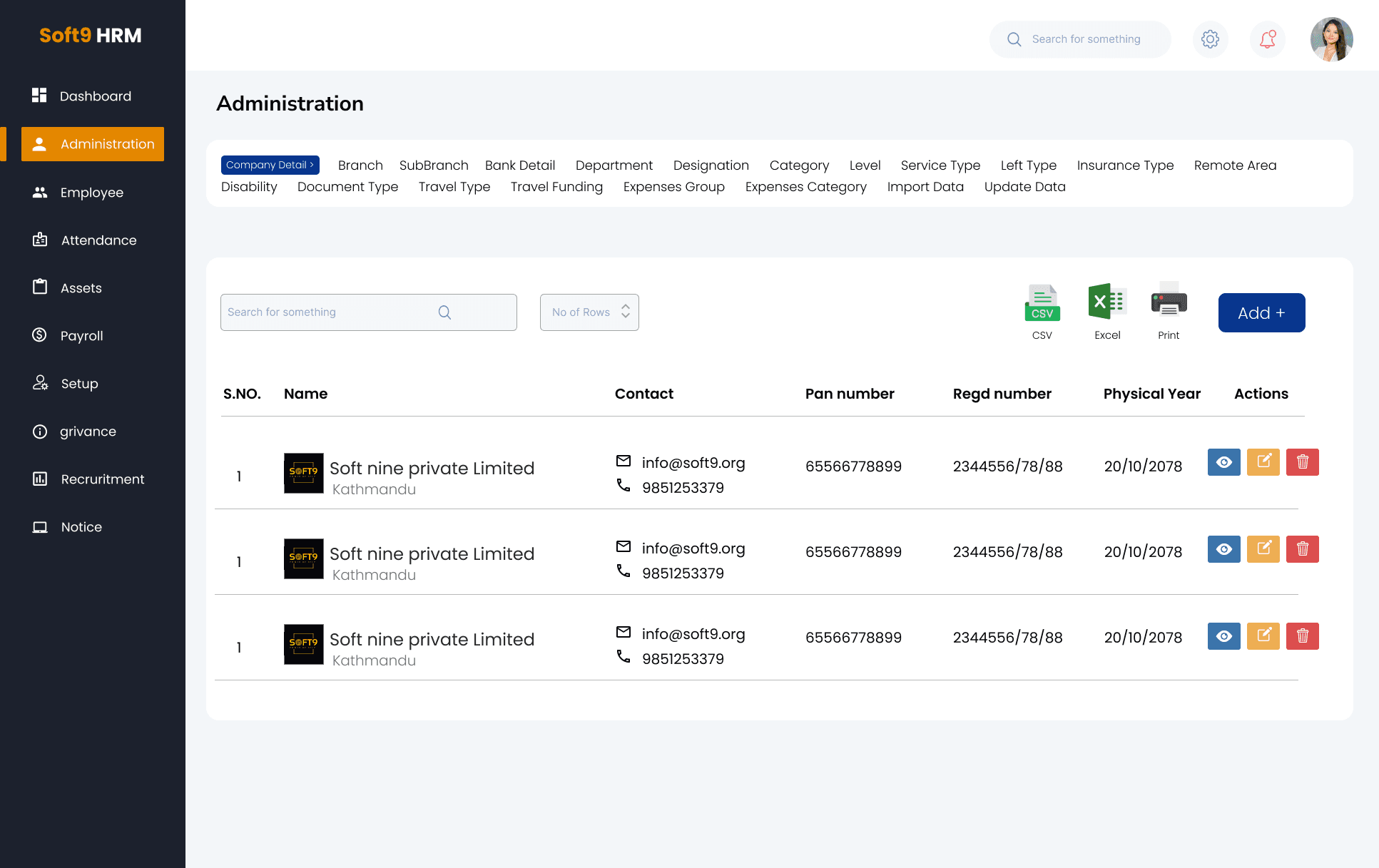
Task: Click first row Soft9 company logo thumbnail
Action: click(304, 473)
